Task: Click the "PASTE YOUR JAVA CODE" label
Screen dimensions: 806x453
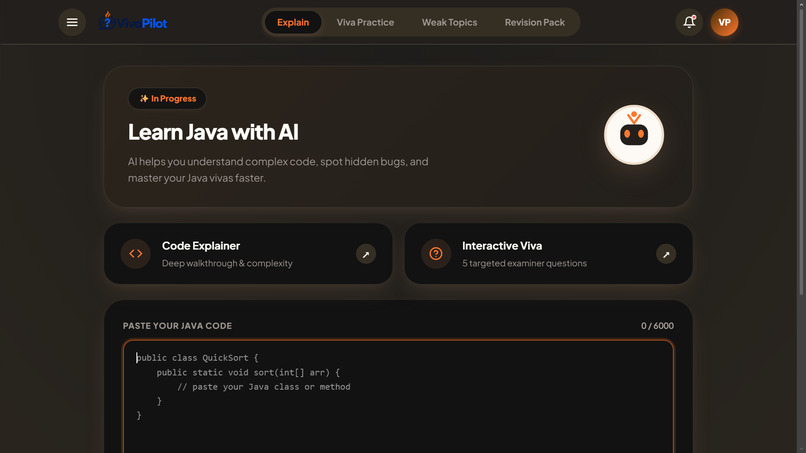Action: coord(177,325)
